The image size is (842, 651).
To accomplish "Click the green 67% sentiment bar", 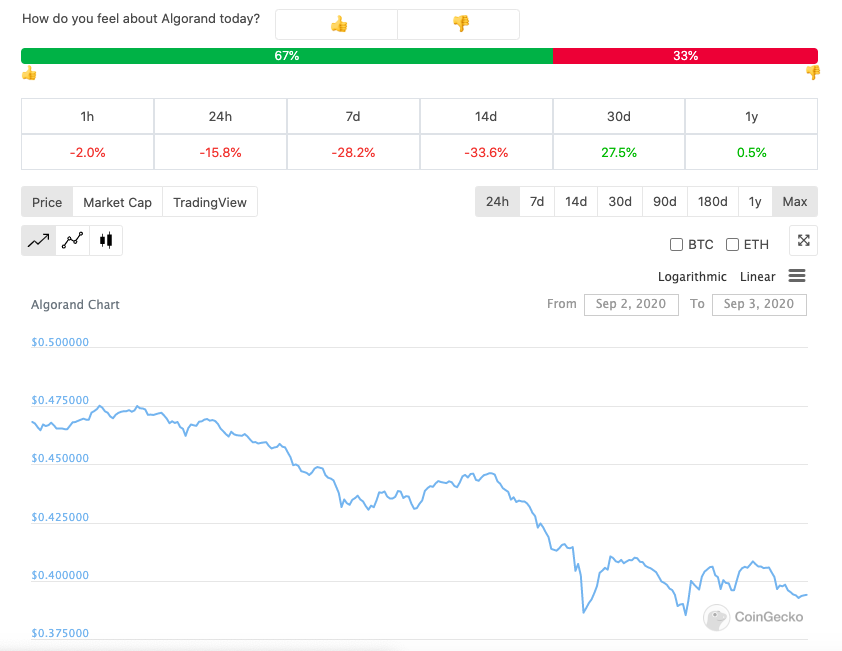I will click(287, 56).
